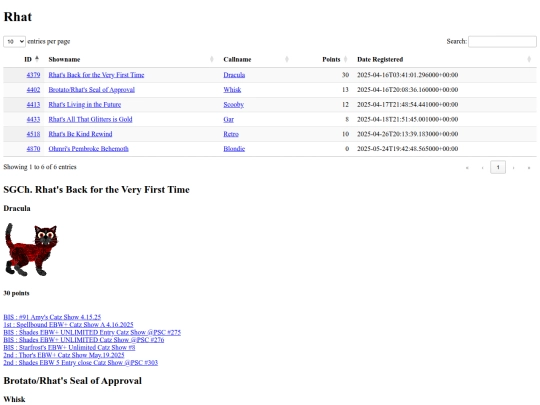This screenshot has width=540, height=405.
Task: Go to first page pagination arrow
Action: click(x=467, y=168)
